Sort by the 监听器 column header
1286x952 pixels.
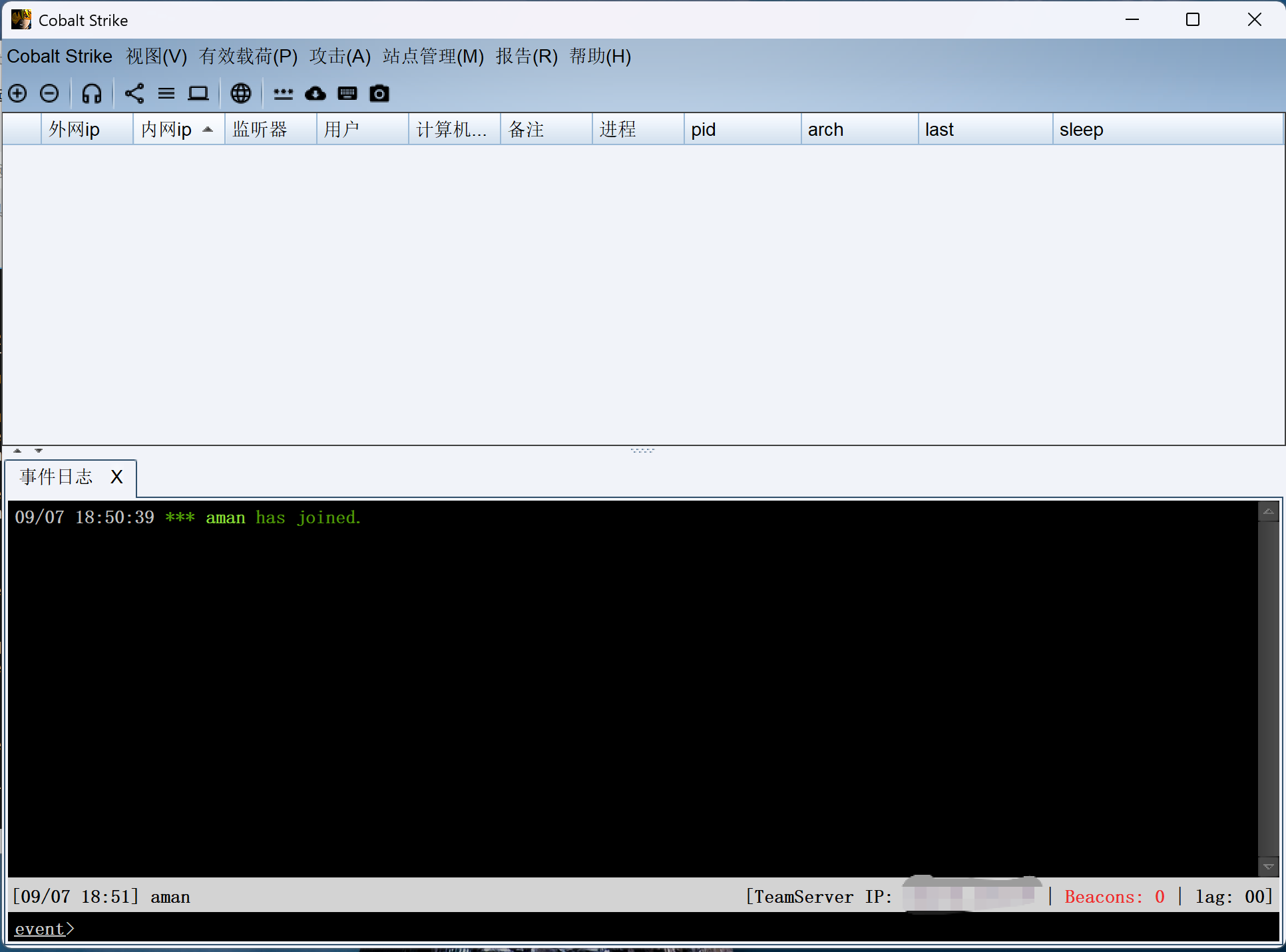pos(271,129)
